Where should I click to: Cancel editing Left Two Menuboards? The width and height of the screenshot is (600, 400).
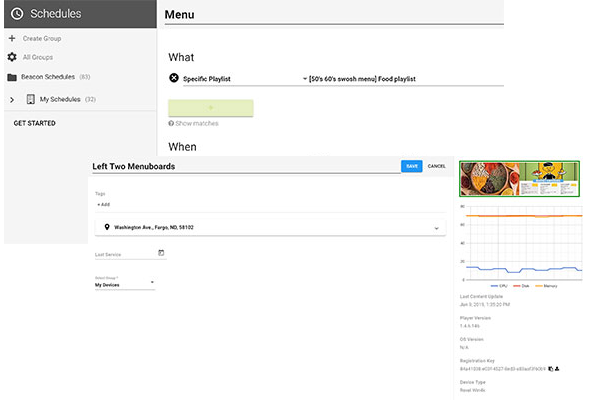pos(436,166)
